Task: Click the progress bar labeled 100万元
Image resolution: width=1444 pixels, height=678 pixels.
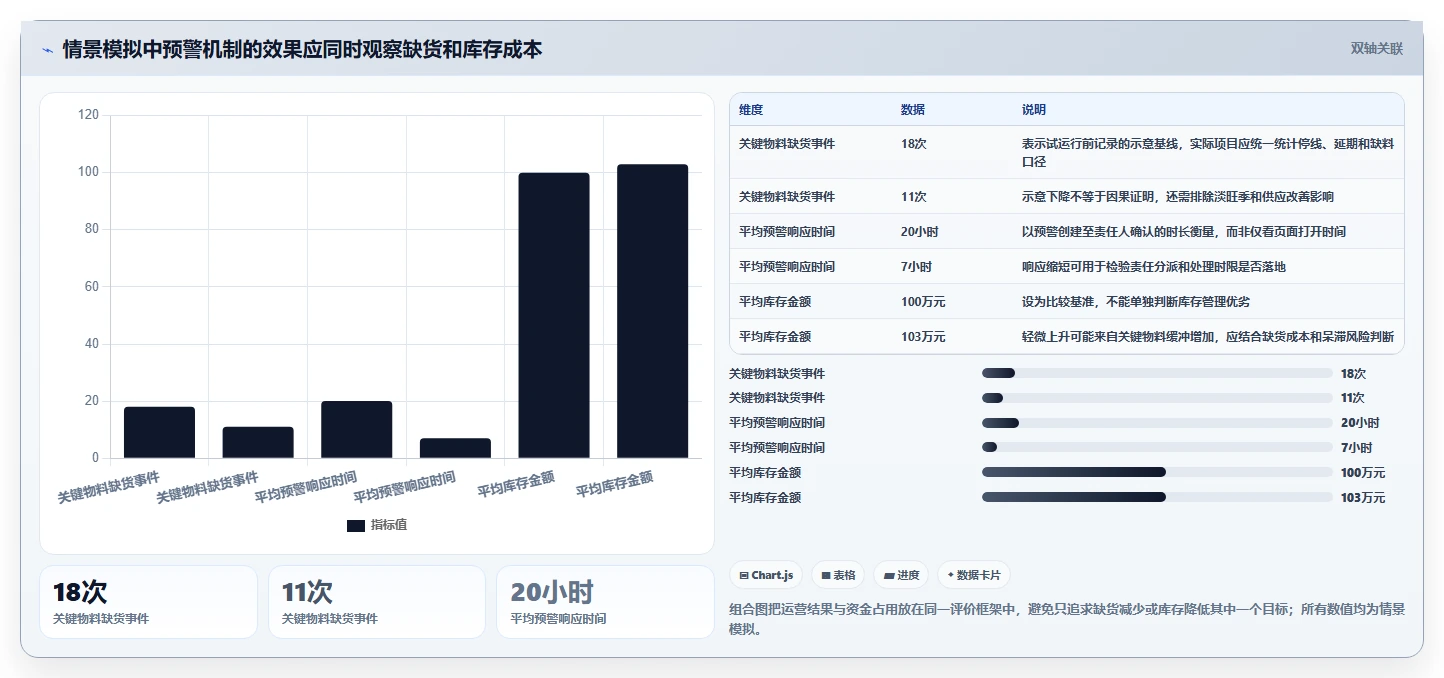Action: 1157,472
